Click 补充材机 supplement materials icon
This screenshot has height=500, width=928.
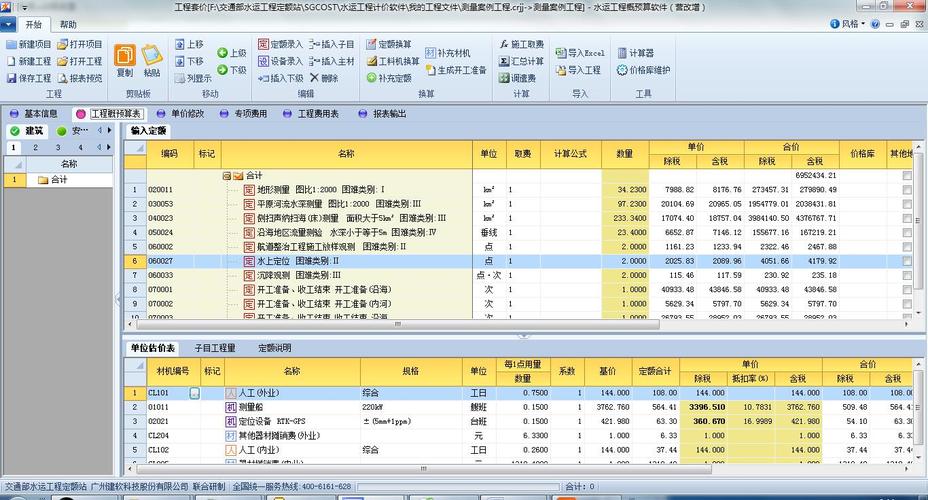(430, 53)
